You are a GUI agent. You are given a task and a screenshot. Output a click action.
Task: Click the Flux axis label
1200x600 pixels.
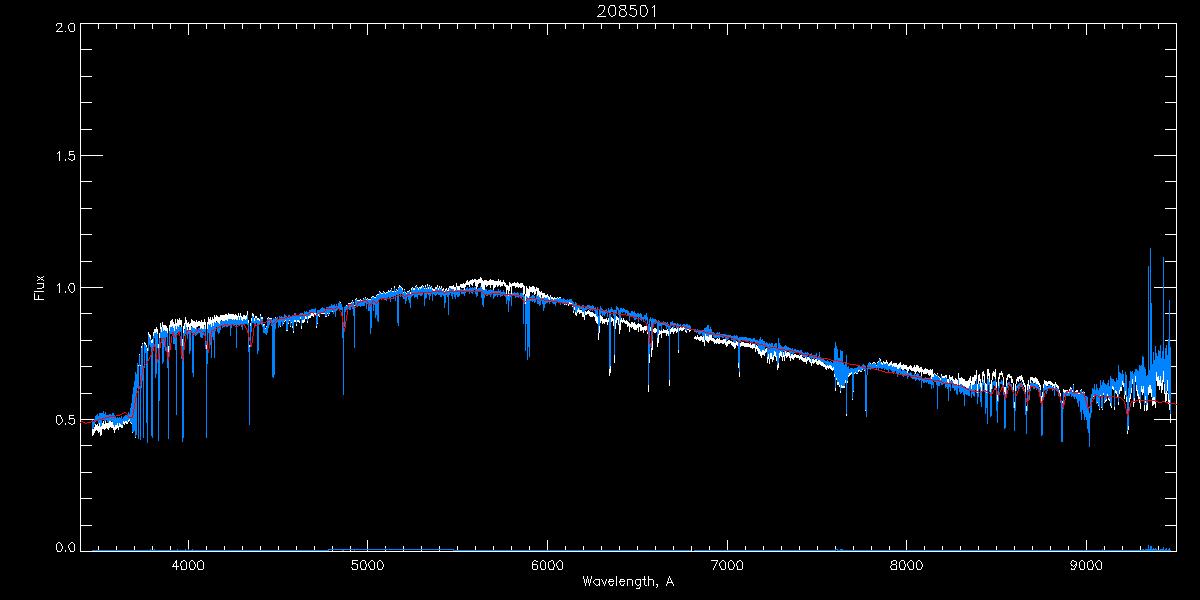(x=40, y=288)
